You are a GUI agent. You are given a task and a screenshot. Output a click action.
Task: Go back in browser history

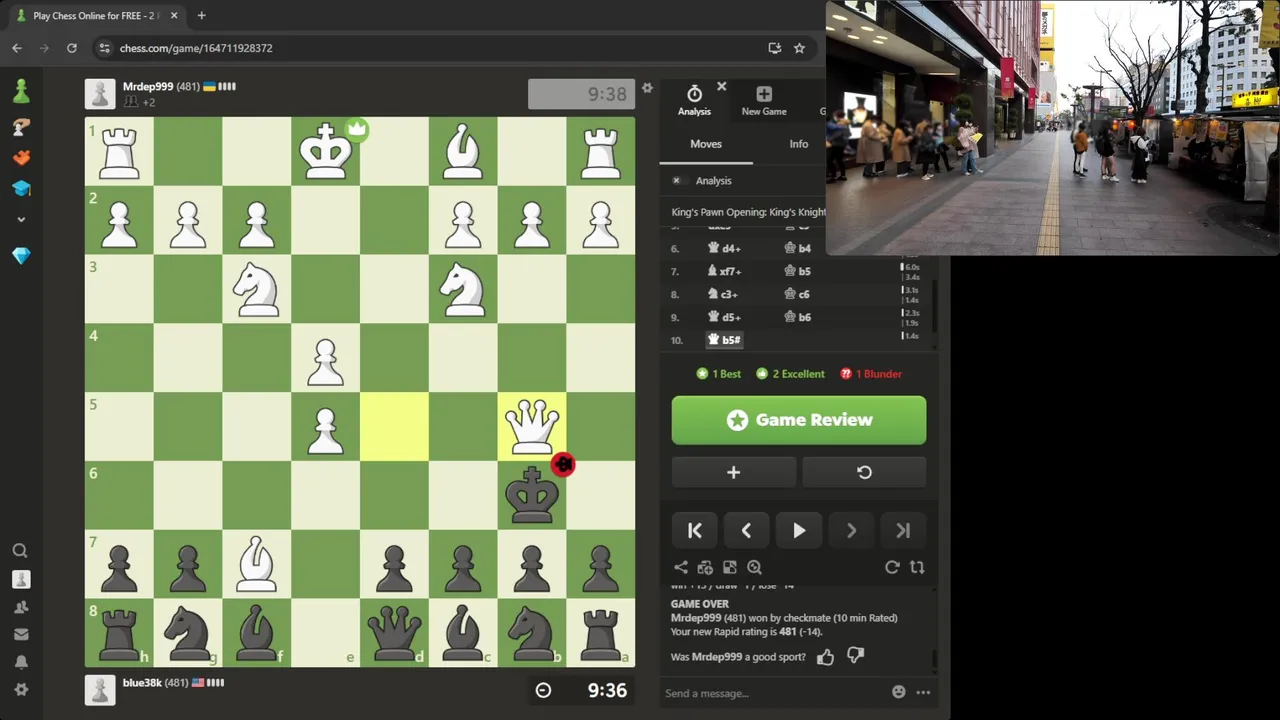coord(17,48)
